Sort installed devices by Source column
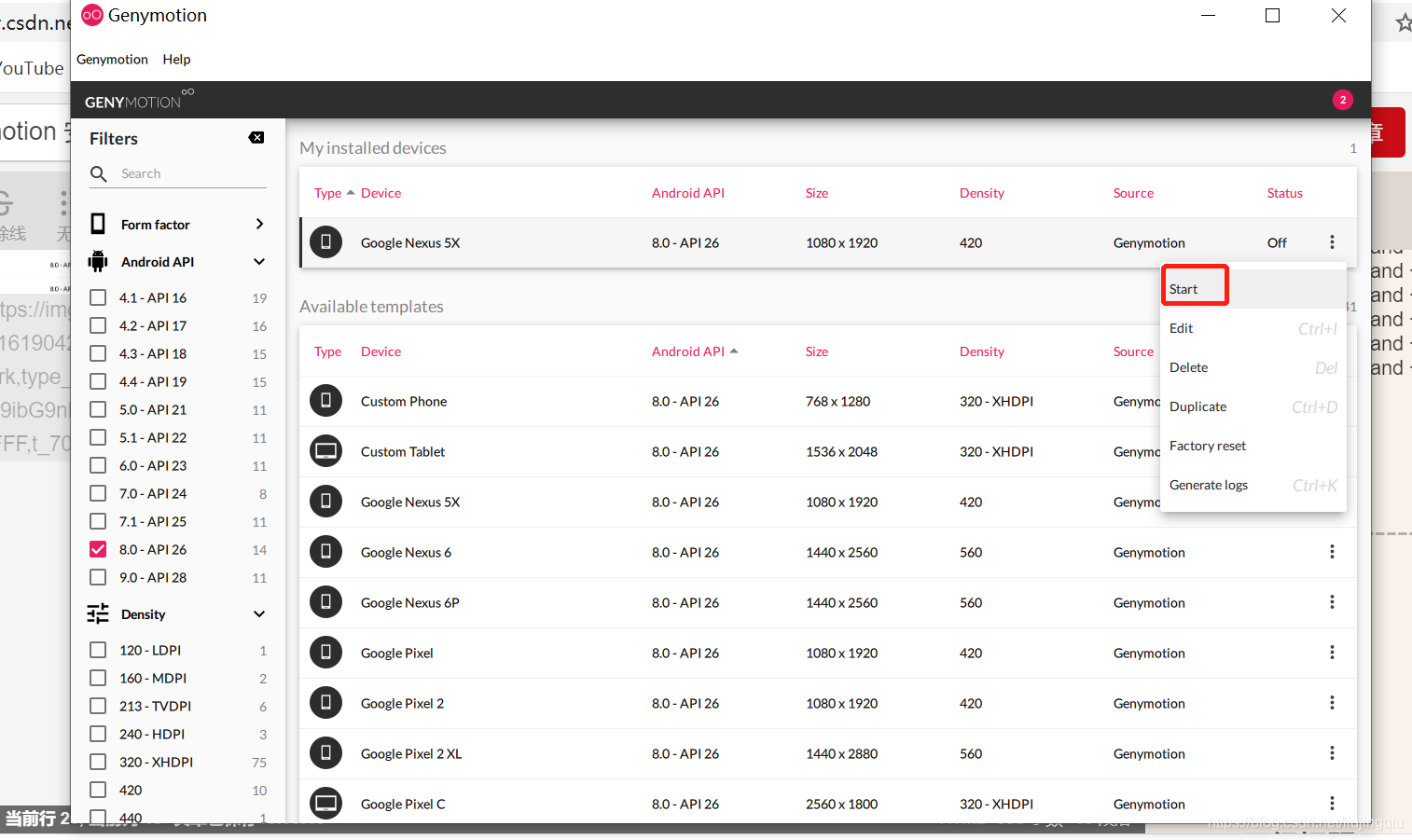The image size is (1412, 840). (1133, 193)
